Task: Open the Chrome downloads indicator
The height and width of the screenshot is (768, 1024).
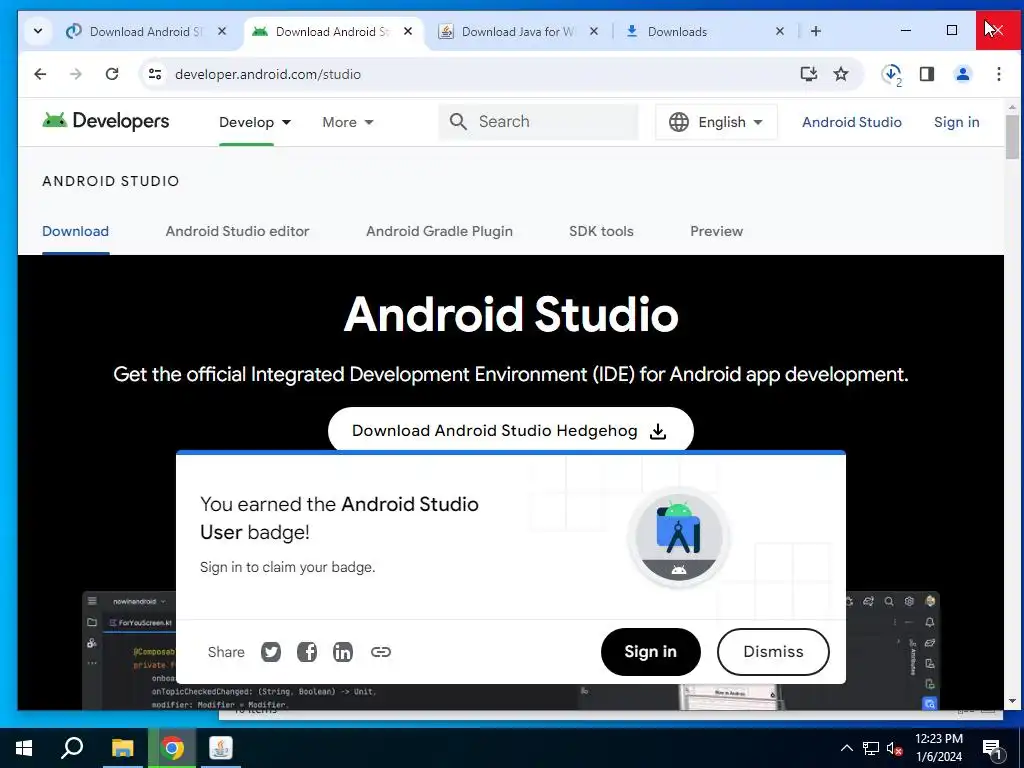Action: click(891, 74)
